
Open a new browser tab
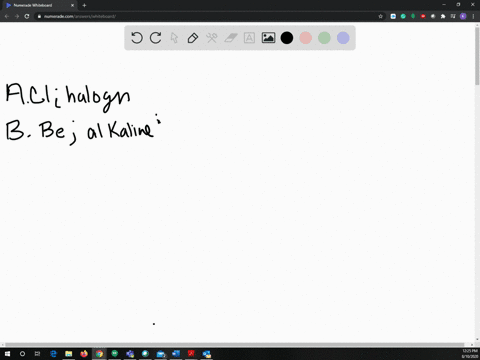(x=84, y=5)
